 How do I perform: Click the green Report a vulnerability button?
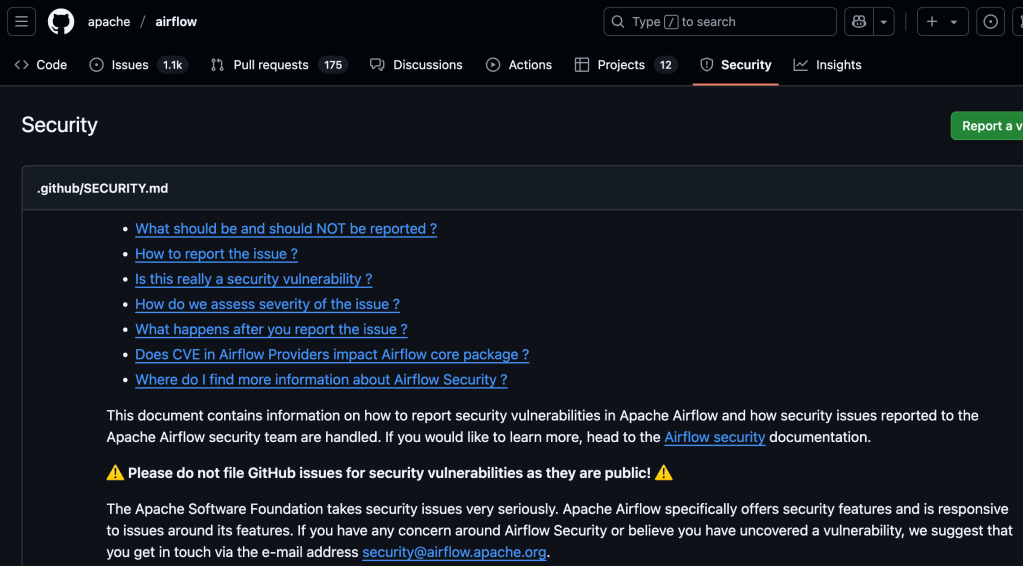988,126
